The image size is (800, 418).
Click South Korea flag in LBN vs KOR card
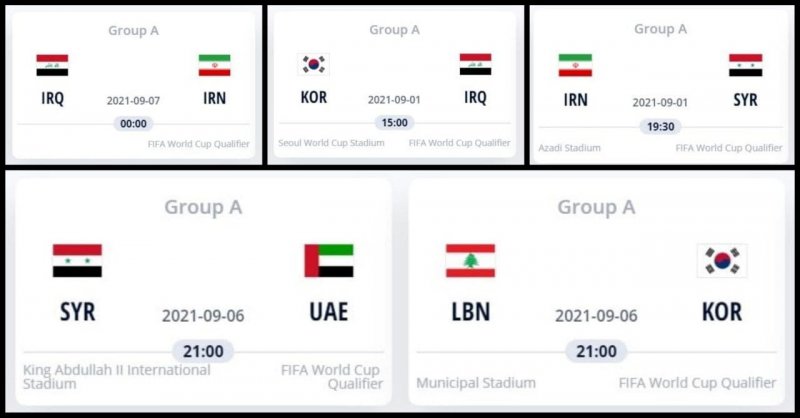(722, 261)
